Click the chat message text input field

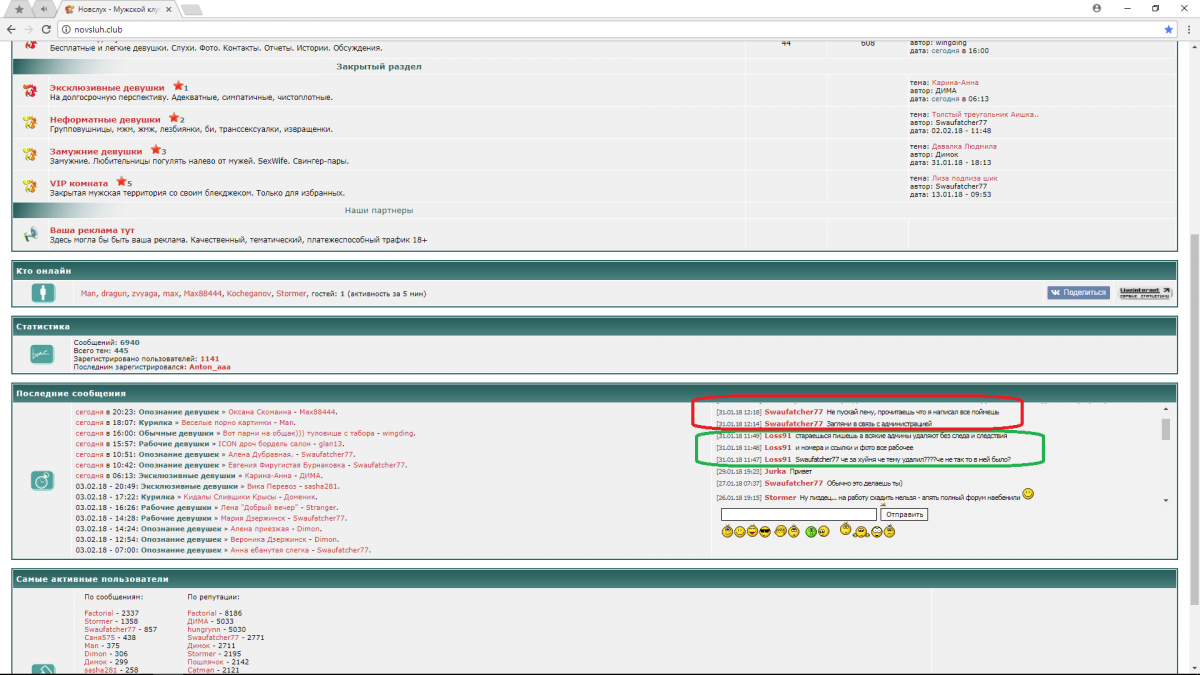(x=798, y=514)
